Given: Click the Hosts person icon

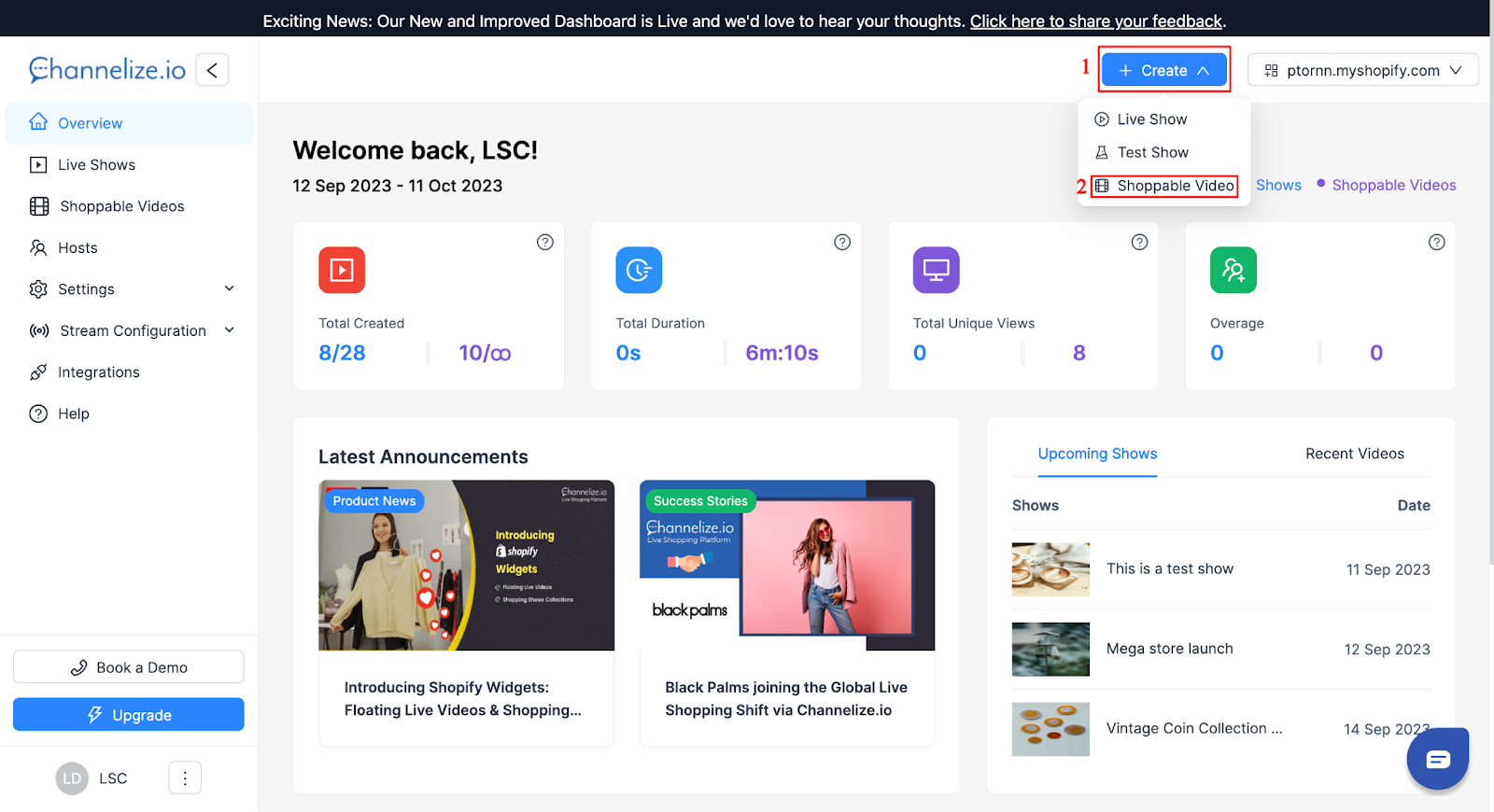Looking at the screenshot, I should point(38,247).
